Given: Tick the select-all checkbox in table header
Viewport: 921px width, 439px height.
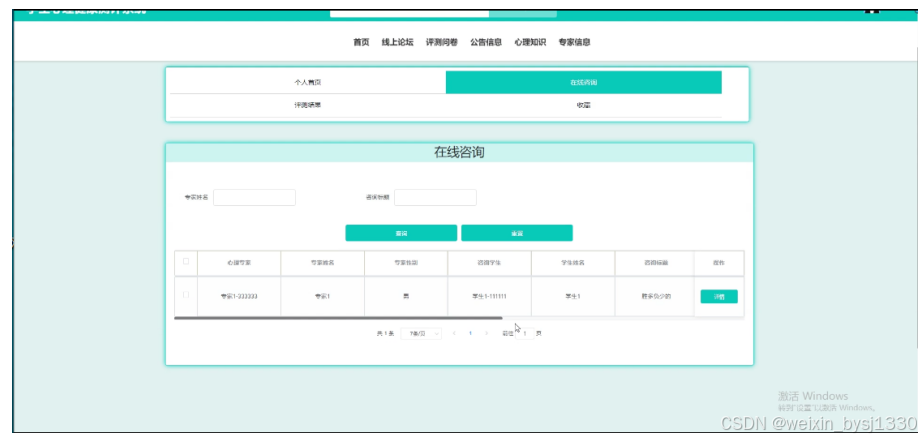Looking at the screenshot, I should pyautogui.click(x=186, y=262).
